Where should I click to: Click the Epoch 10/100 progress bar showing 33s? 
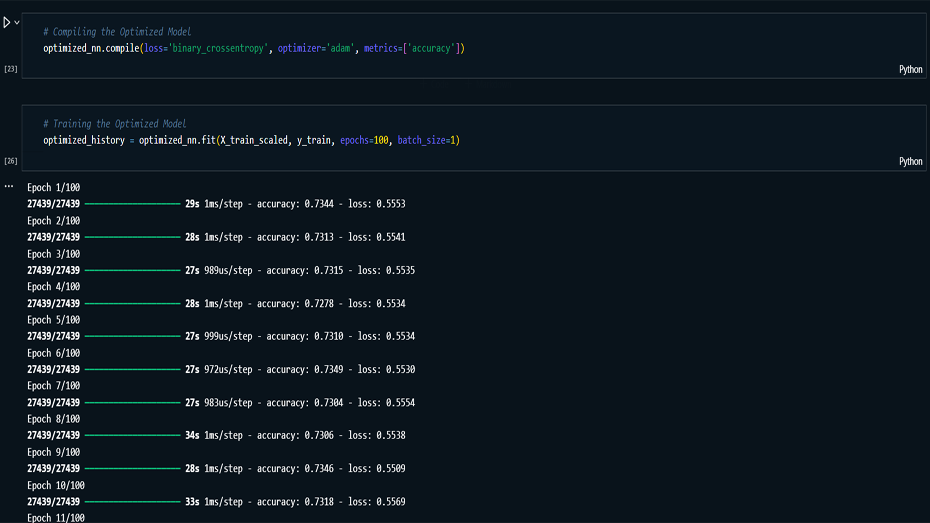[x=132, y=501]
